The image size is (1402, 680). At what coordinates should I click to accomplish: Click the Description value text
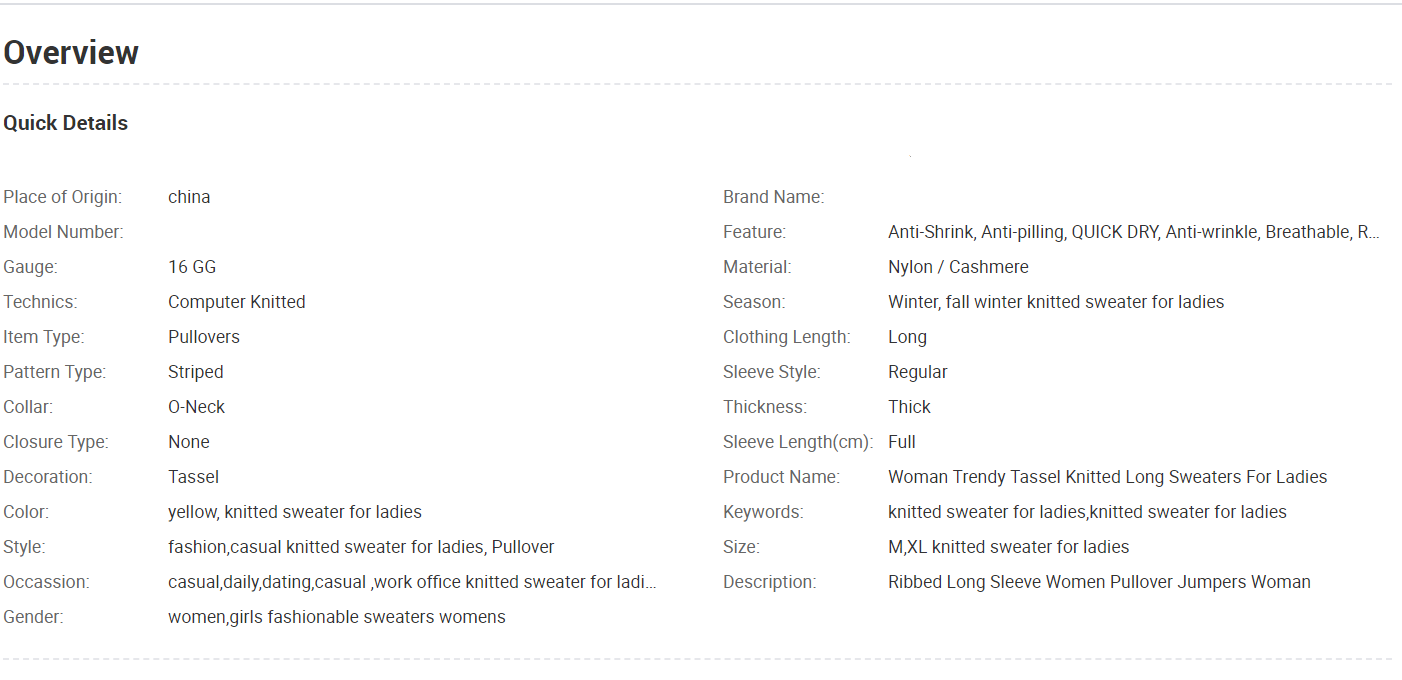(1099, 582)
